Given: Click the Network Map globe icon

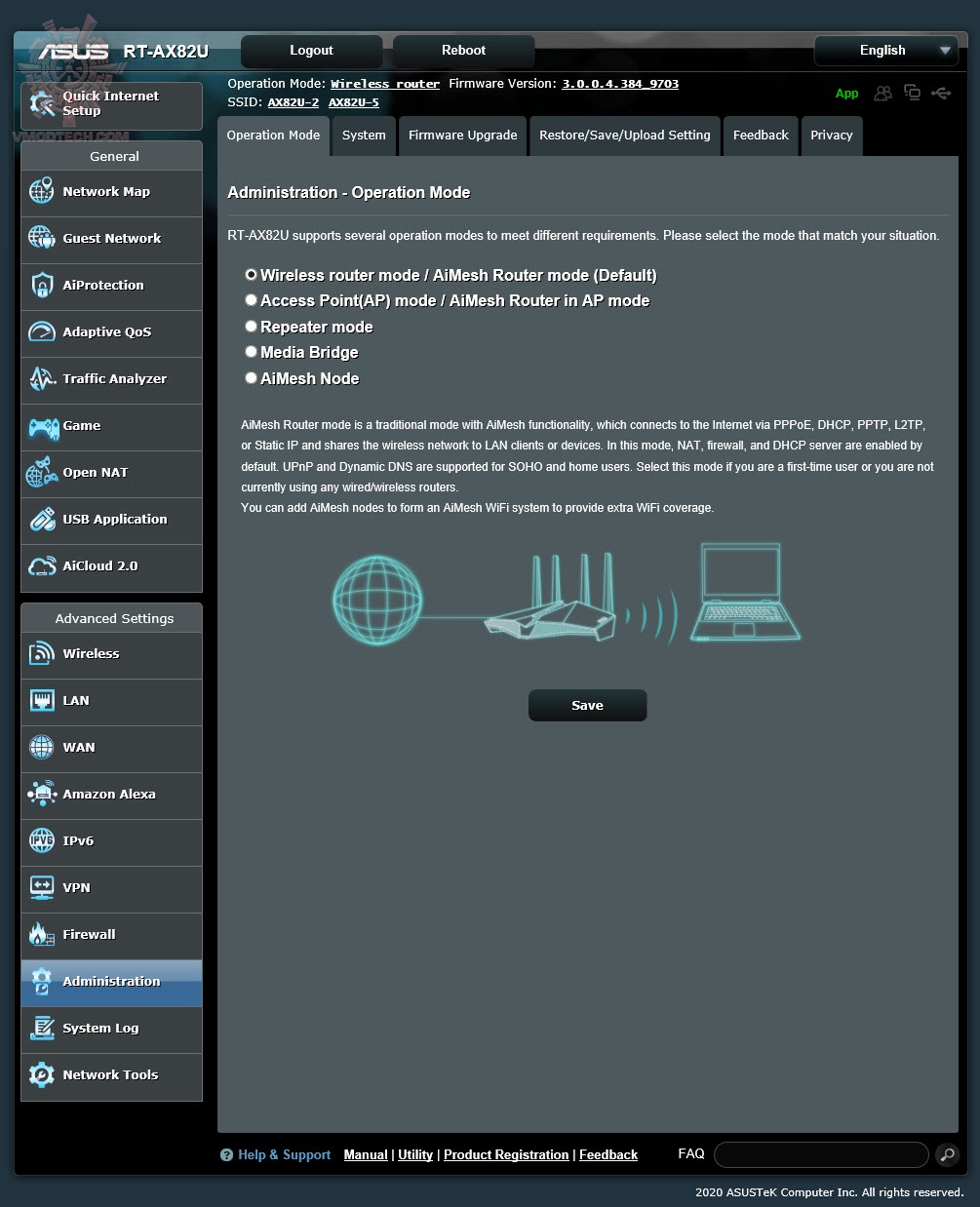Looking at the screenshot, I should 42,191.
